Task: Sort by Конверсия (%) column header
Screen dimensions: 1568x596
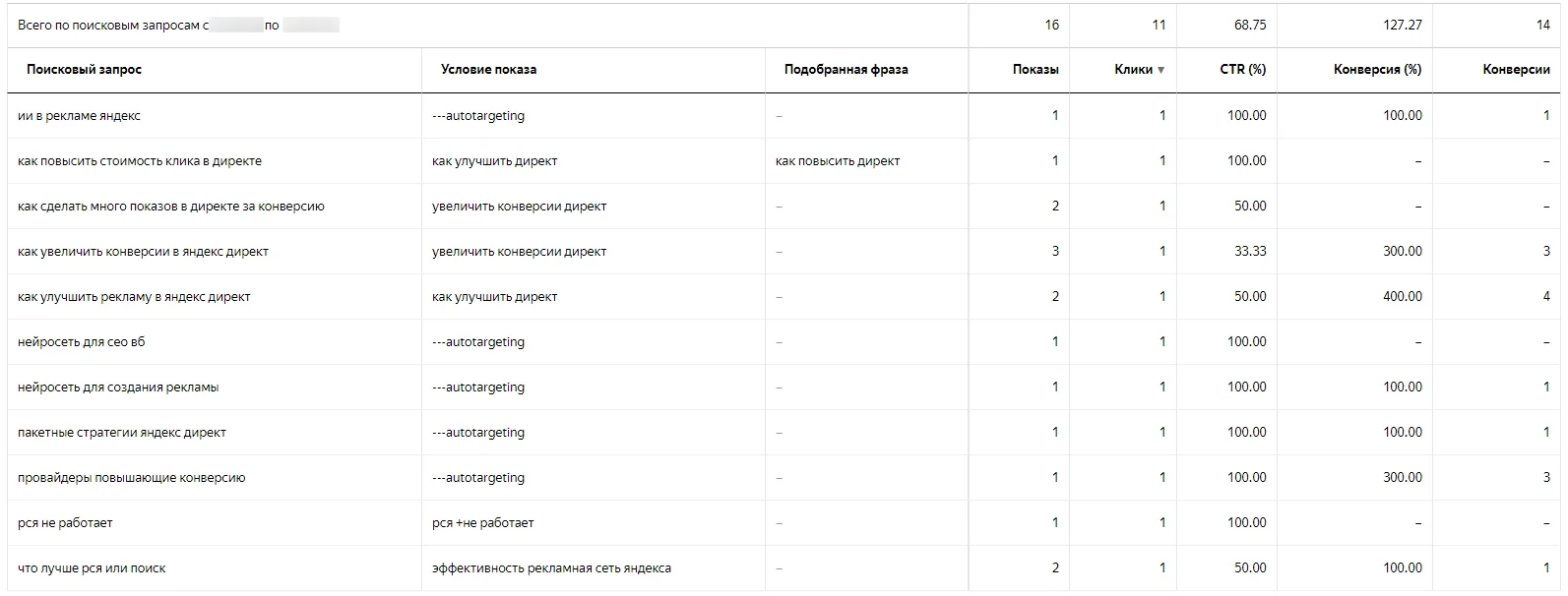Action: coord(1378,70)
